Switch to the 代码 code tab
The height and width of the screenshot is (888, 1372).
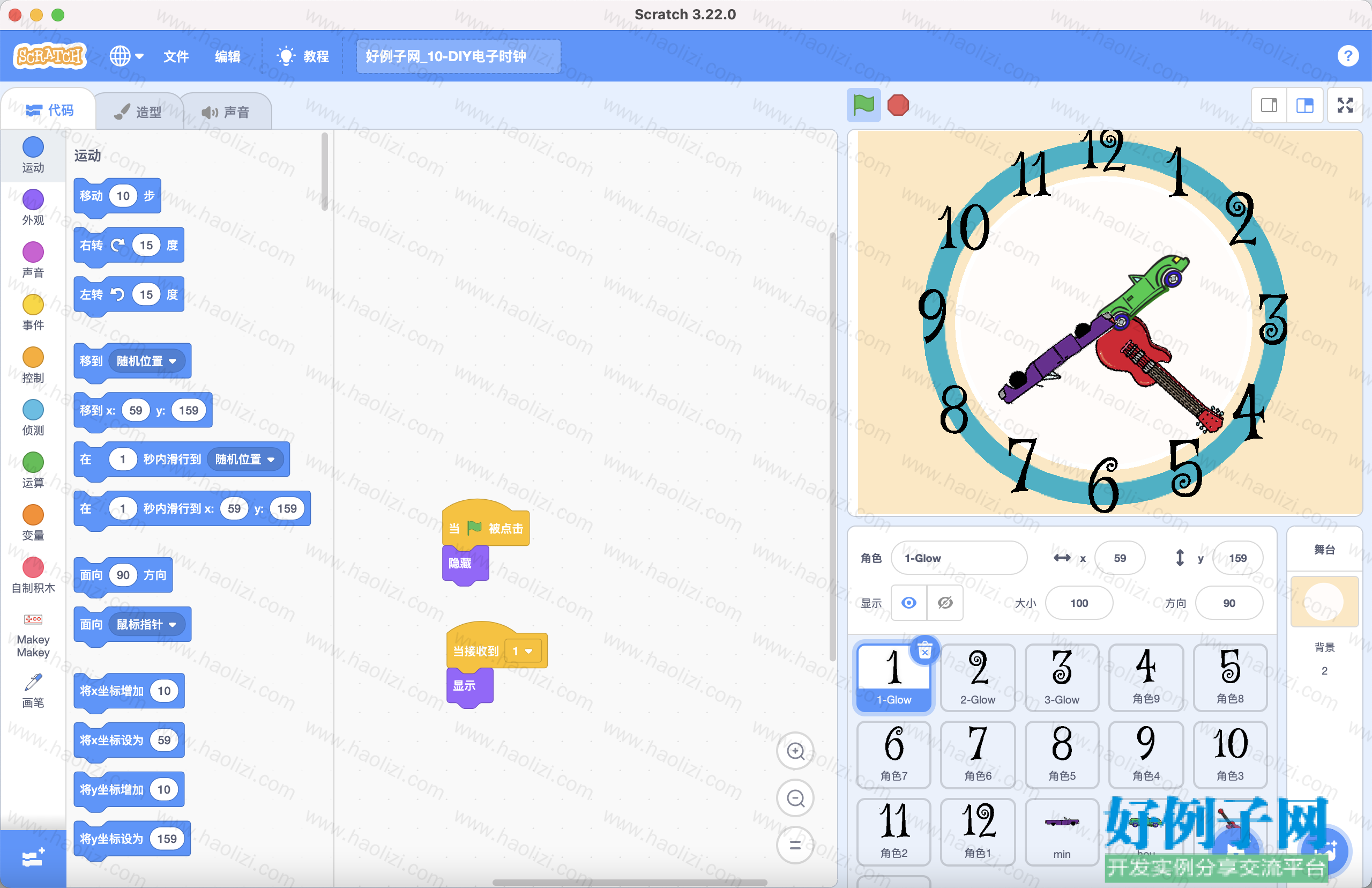49,109
